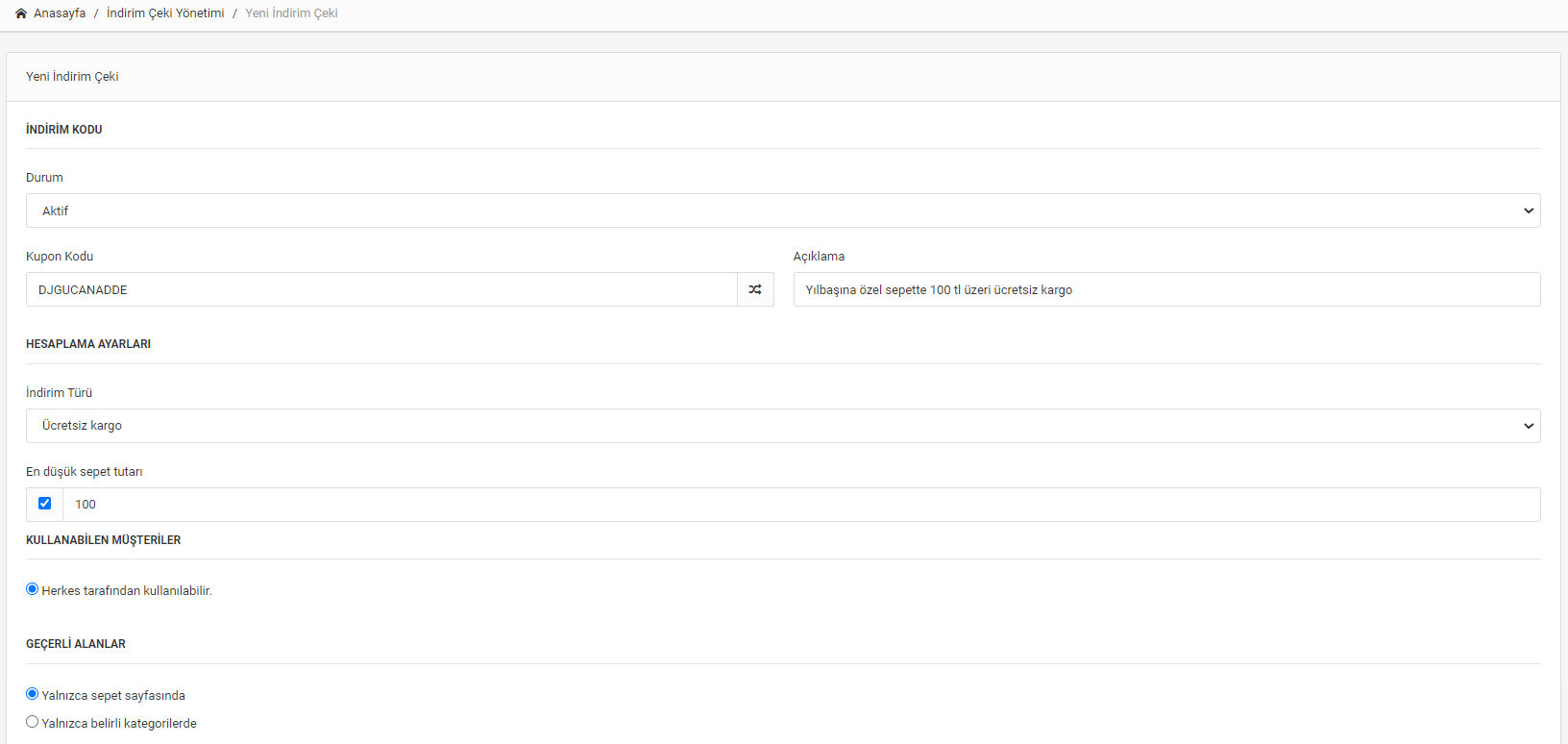Click the minimum cart amount field showing 100
1568x744 pixels.
[801, 505]
